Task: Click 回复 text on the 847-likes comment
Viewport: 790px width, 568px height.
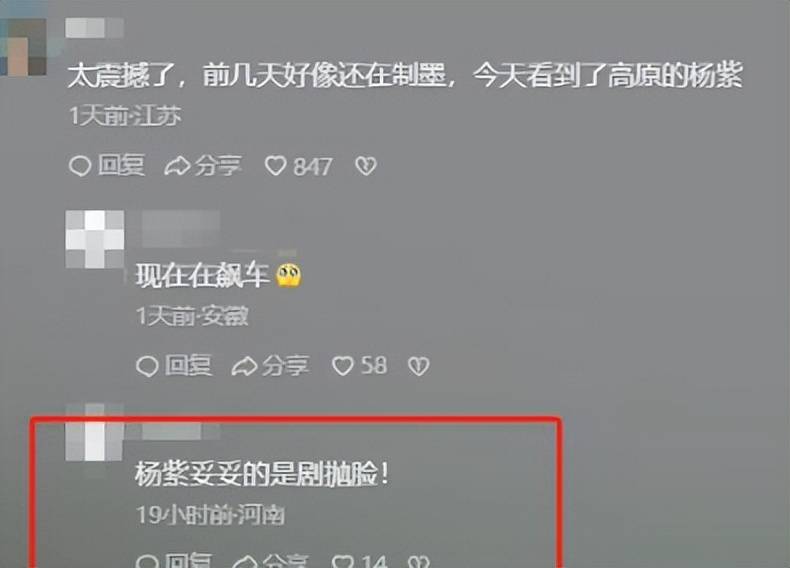Action: [x=121, y=166]
